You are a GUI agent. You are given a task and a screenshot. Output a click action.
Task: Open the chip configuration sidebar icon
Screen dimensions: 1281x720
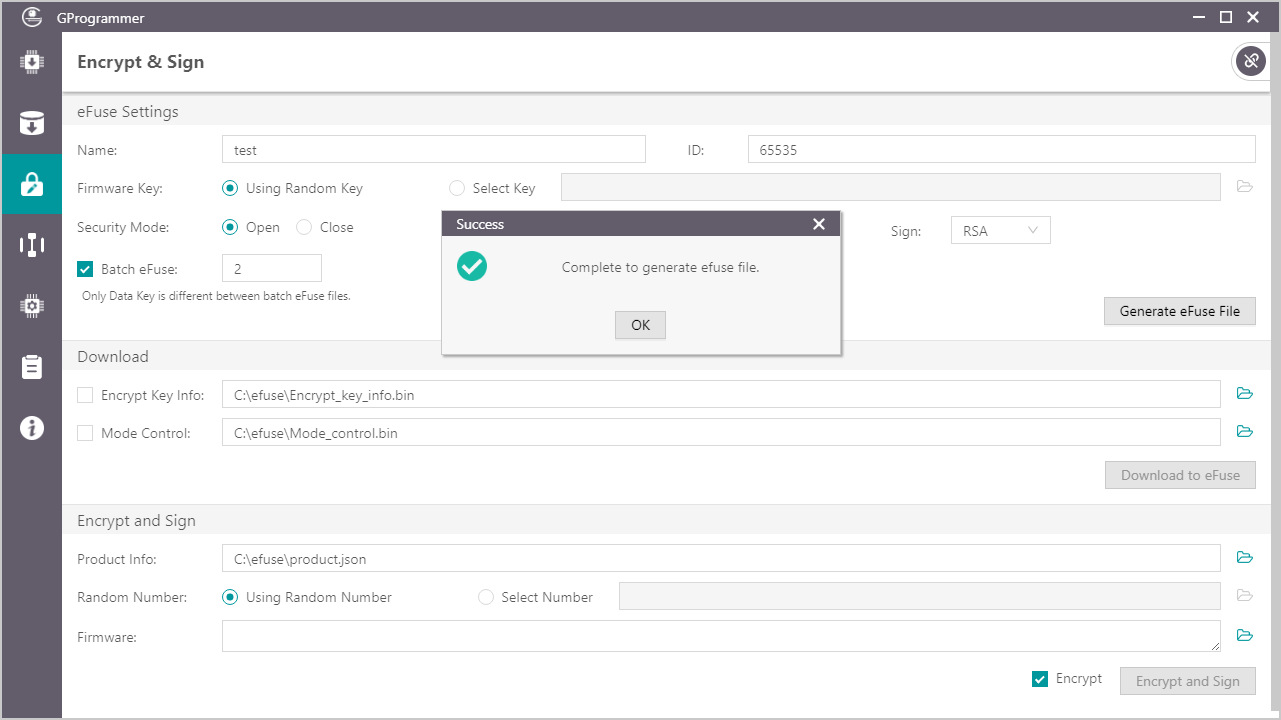32,306
